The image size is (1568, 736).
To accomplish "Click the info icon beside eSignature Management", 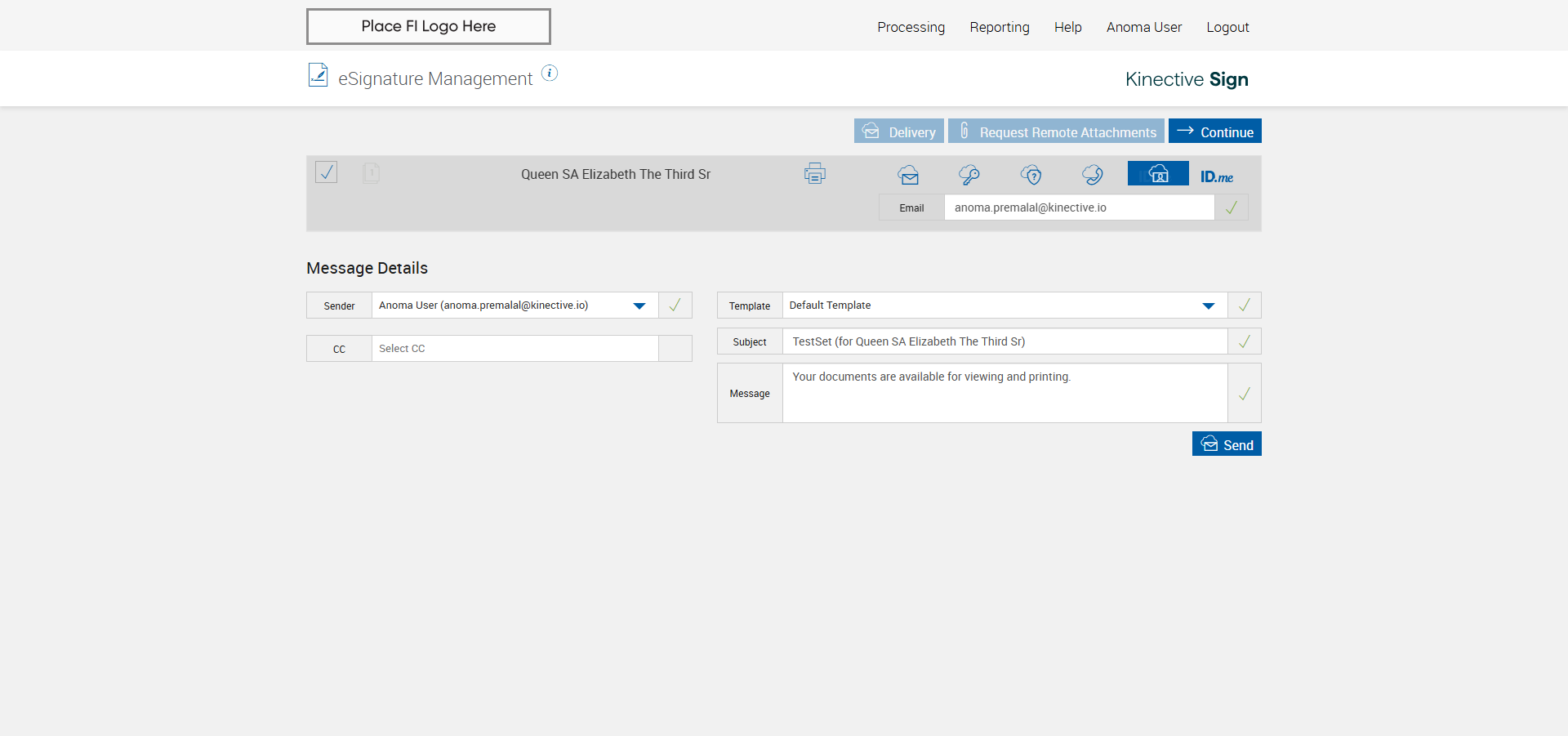I will click(x=550, y=74).
